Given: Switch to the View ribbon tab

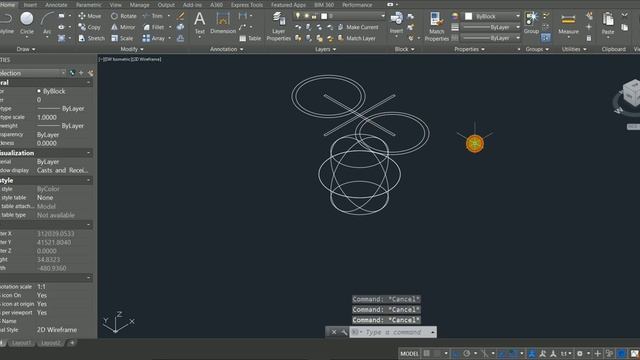Looking at the screenshot, I should (x=116, y=5).
